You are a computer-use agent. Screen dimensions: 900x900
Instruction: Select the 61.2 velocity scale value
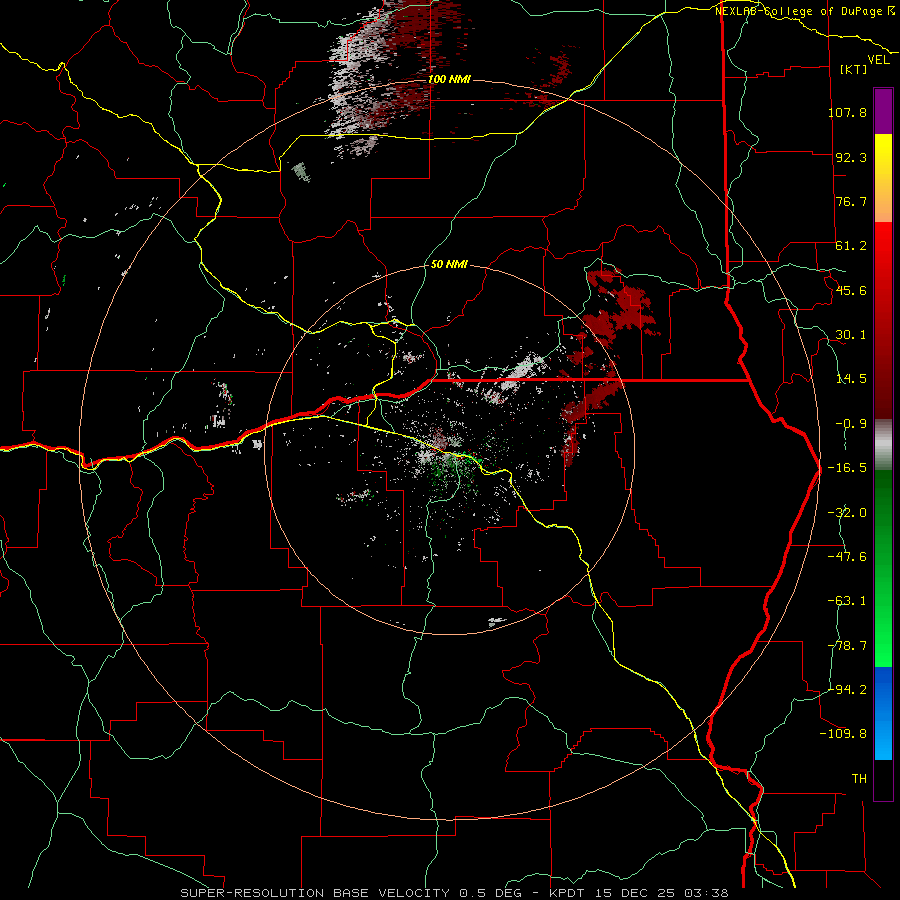851,246
